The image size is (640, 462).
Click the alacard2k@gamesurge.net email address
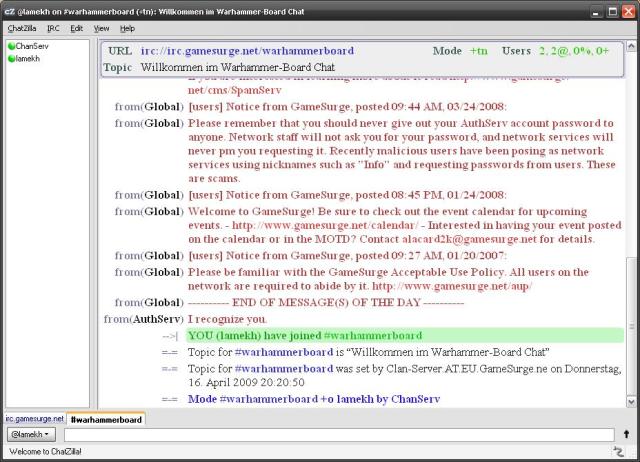click(469, 239)
